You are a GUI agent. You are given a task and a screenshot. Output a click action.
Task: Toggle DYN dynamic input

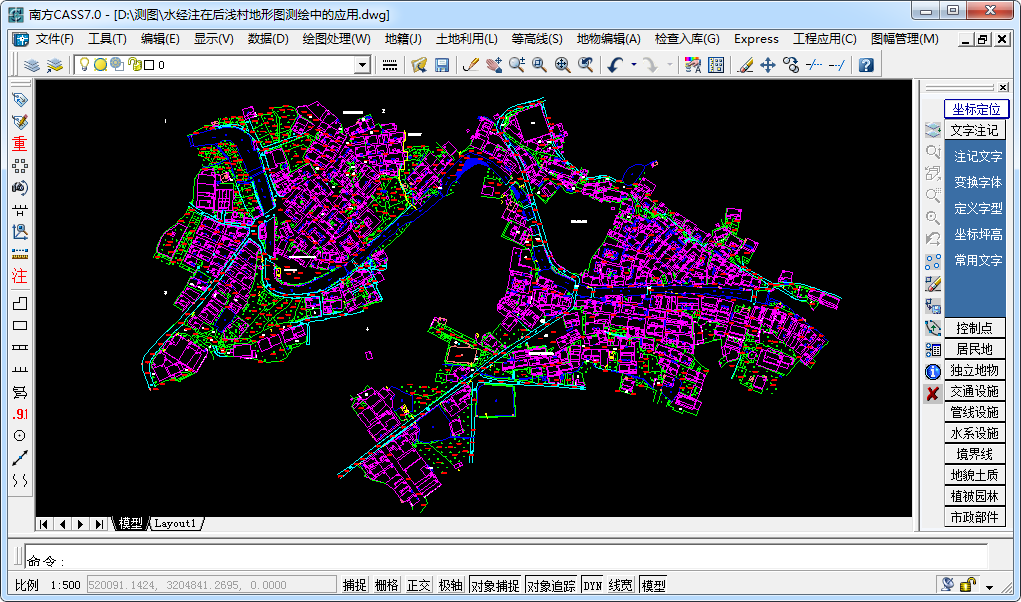(593, 585)
